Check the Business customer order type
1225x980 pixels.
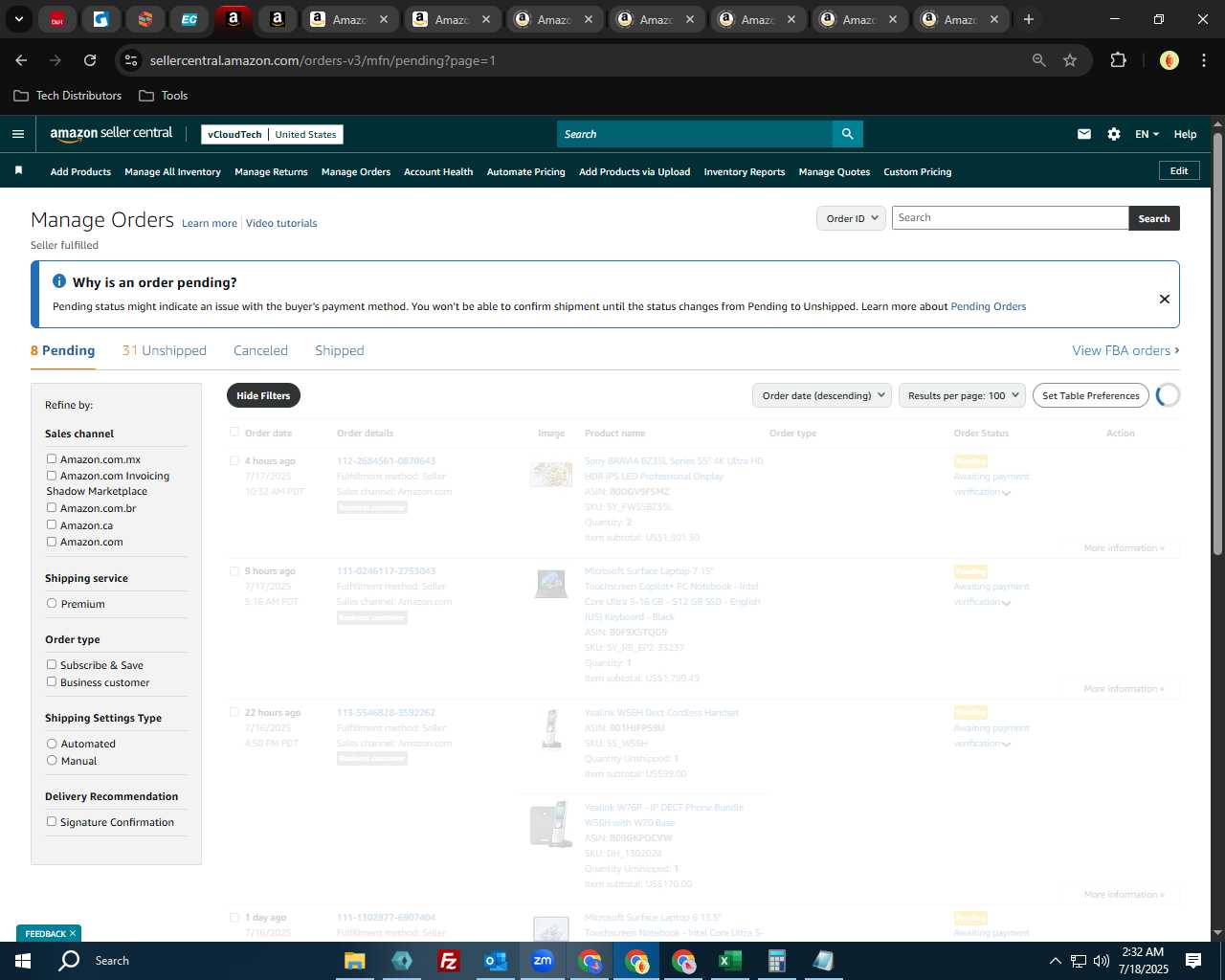(52, 682)
